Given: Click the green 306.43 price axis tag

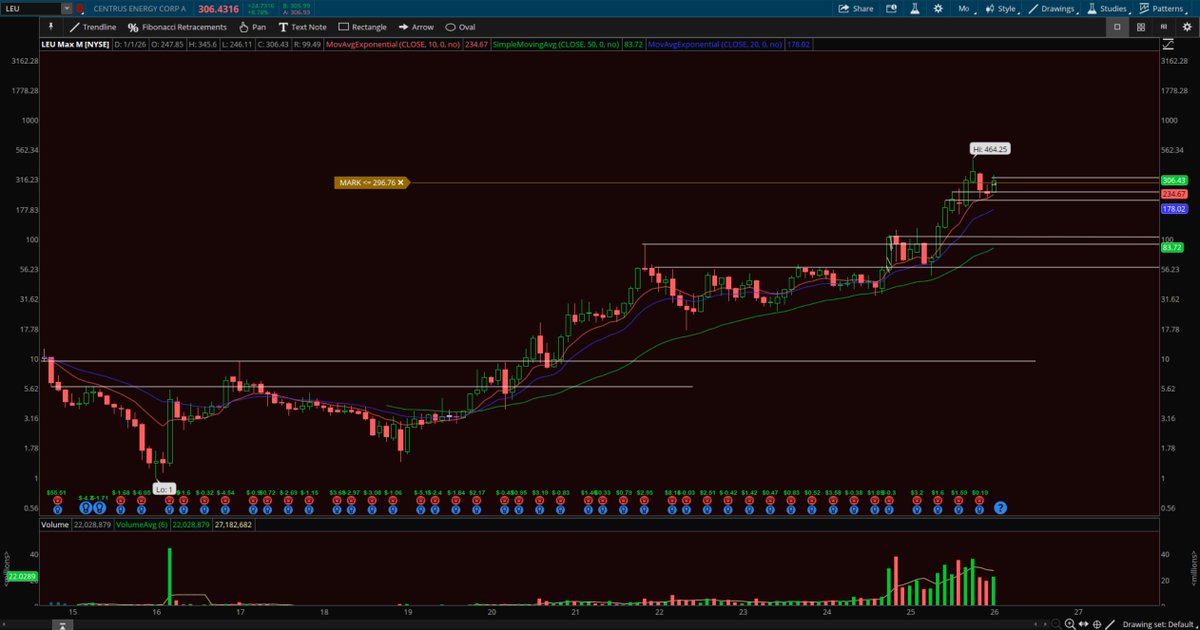Looking at the screenshot, I should click(x=1173, y=180).
